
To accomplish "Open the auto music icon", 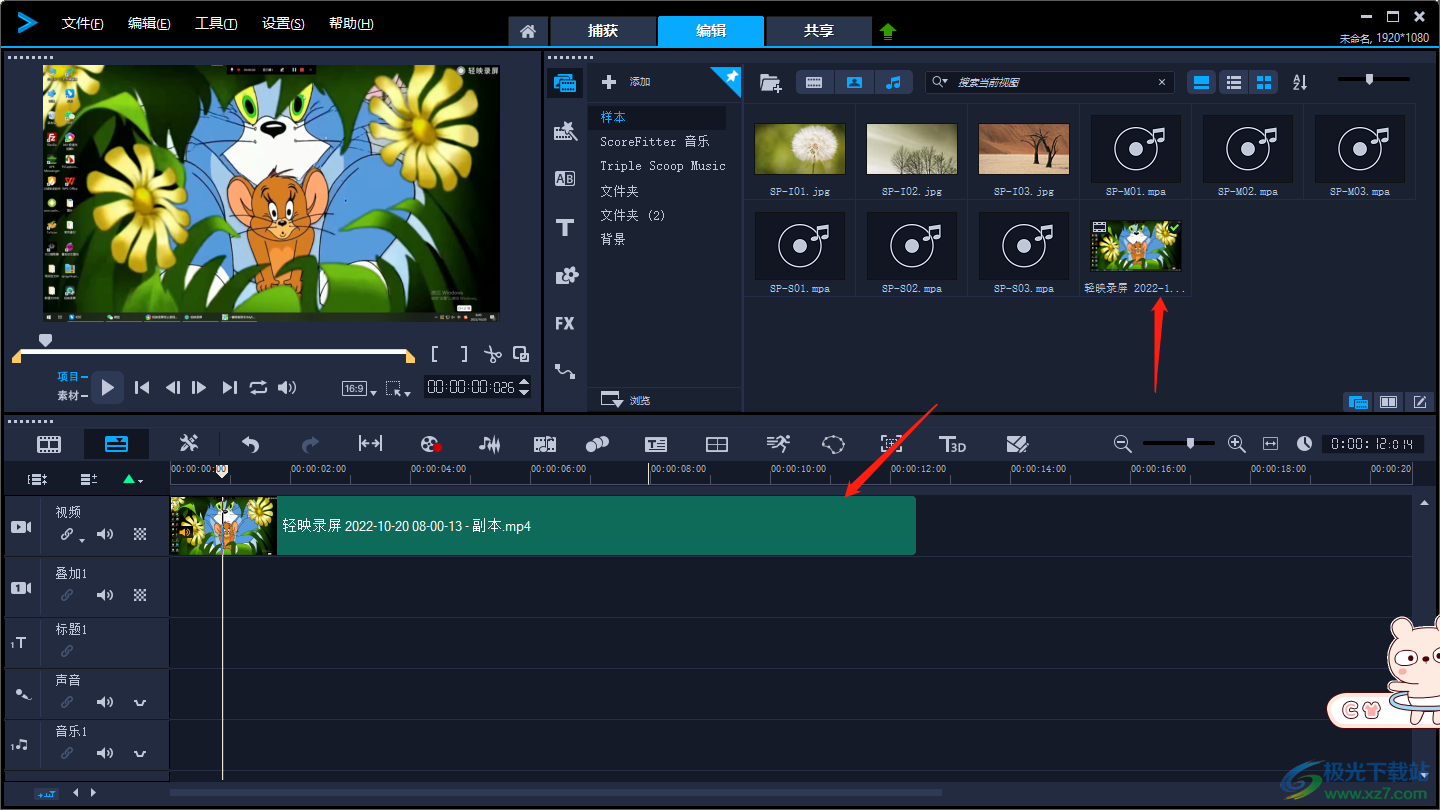I will [x=545, y=444].
